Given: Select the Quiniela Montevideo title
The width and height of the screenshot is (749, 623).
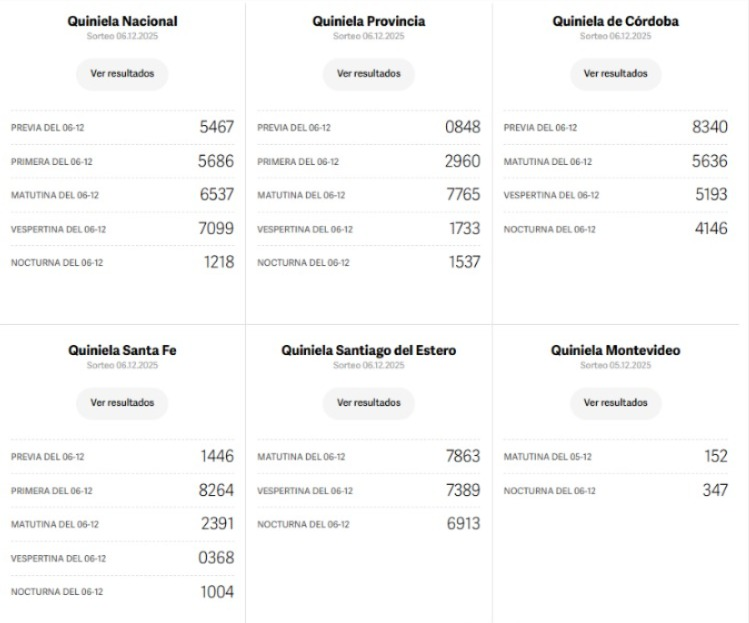Looking at the screenshot, I should pyautogui.click(x=615, y=351).
